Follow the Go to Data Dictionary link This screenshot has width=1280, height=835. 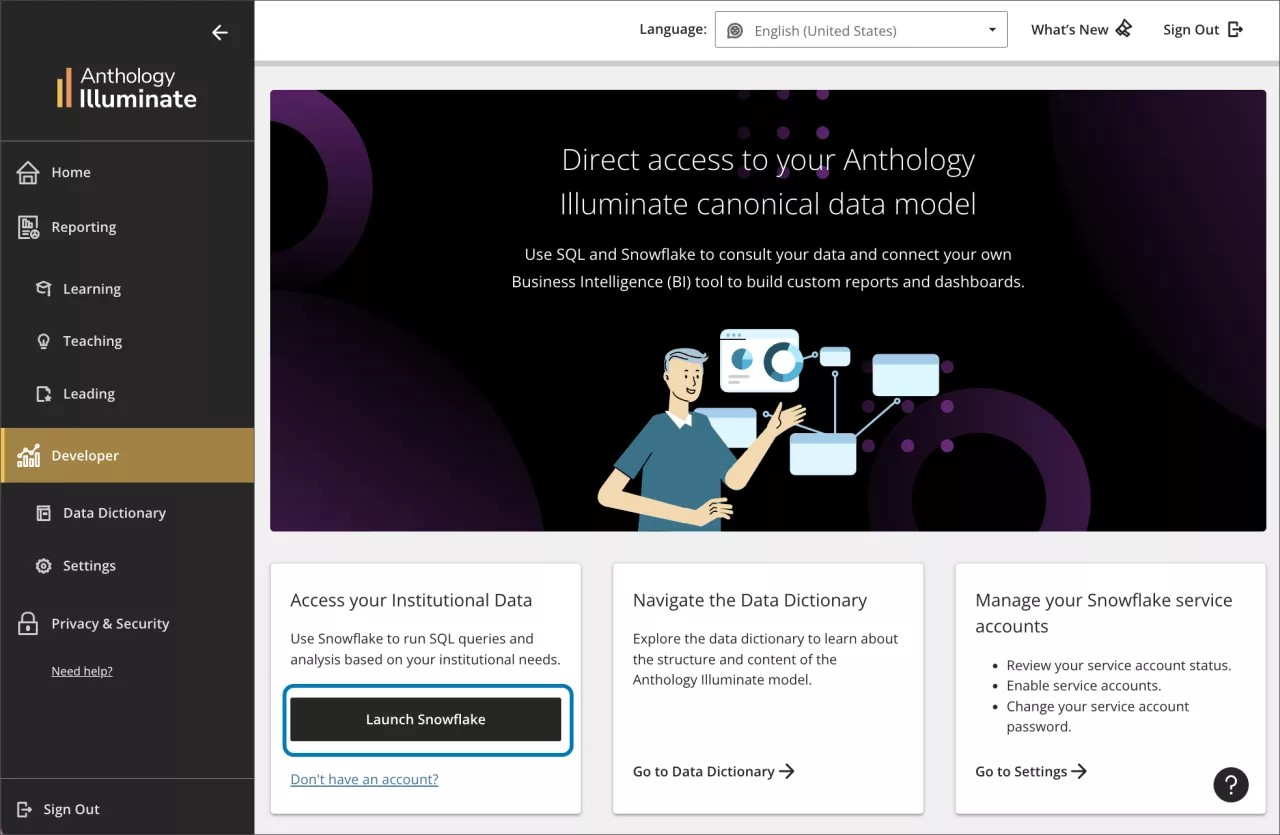pos(713,771)
